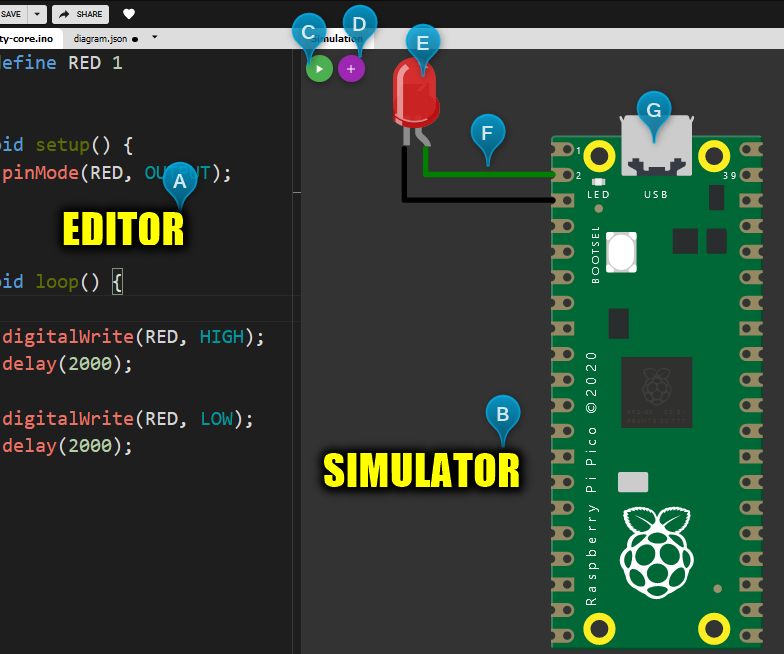Click the 'setup()' function name

click(73, 146)
